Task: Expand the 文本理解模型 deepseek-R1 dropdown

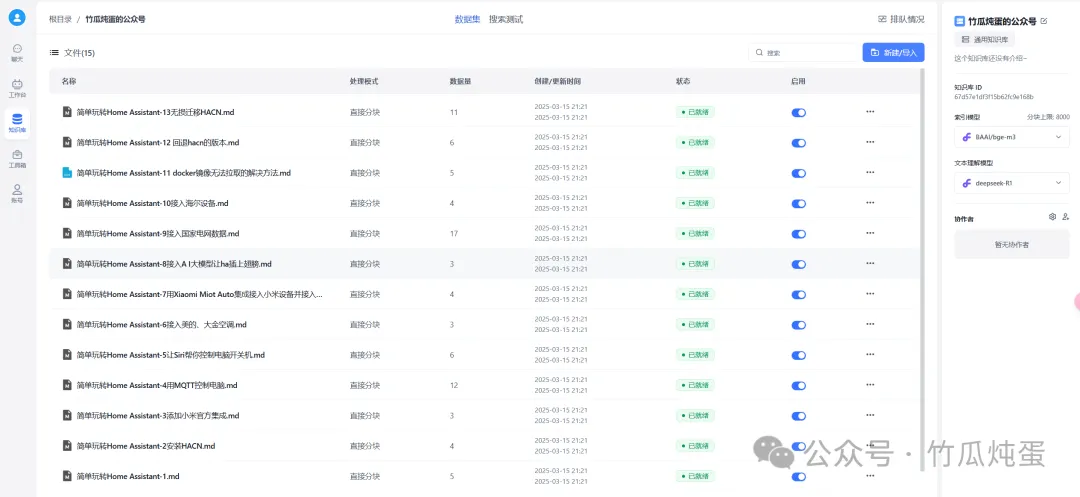Action: [1012, 183]
